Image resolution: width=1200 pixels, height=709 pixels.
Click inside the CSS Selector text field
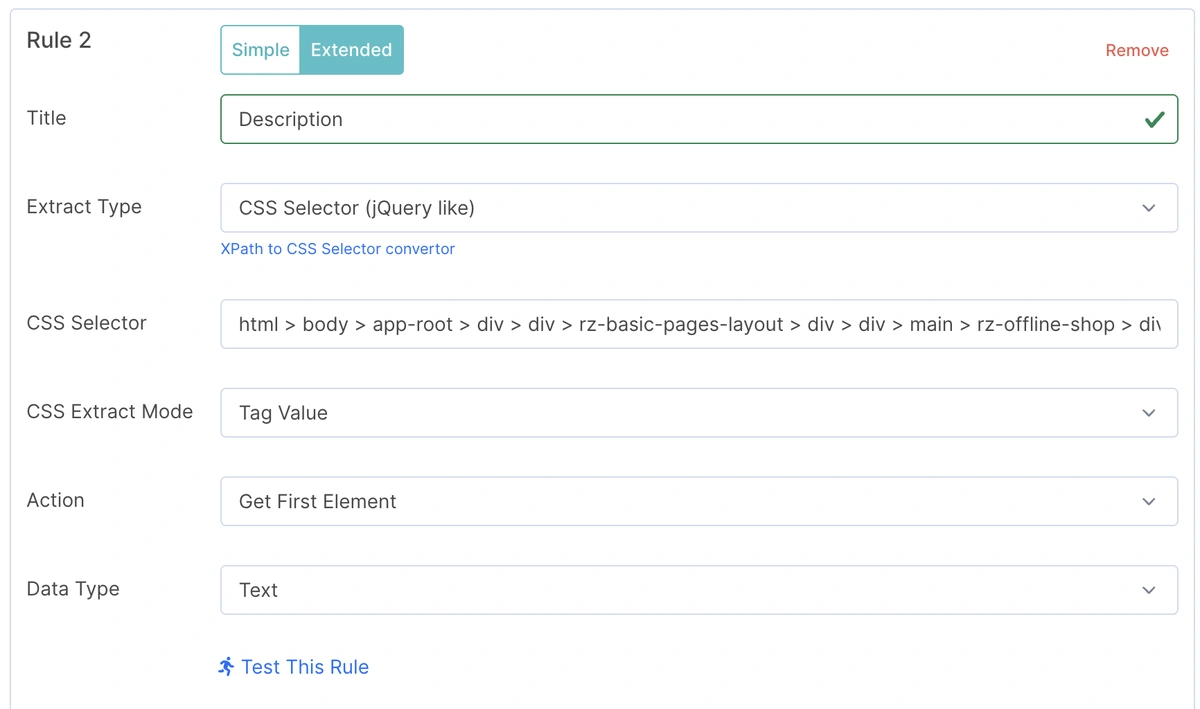tap(698, 324)
